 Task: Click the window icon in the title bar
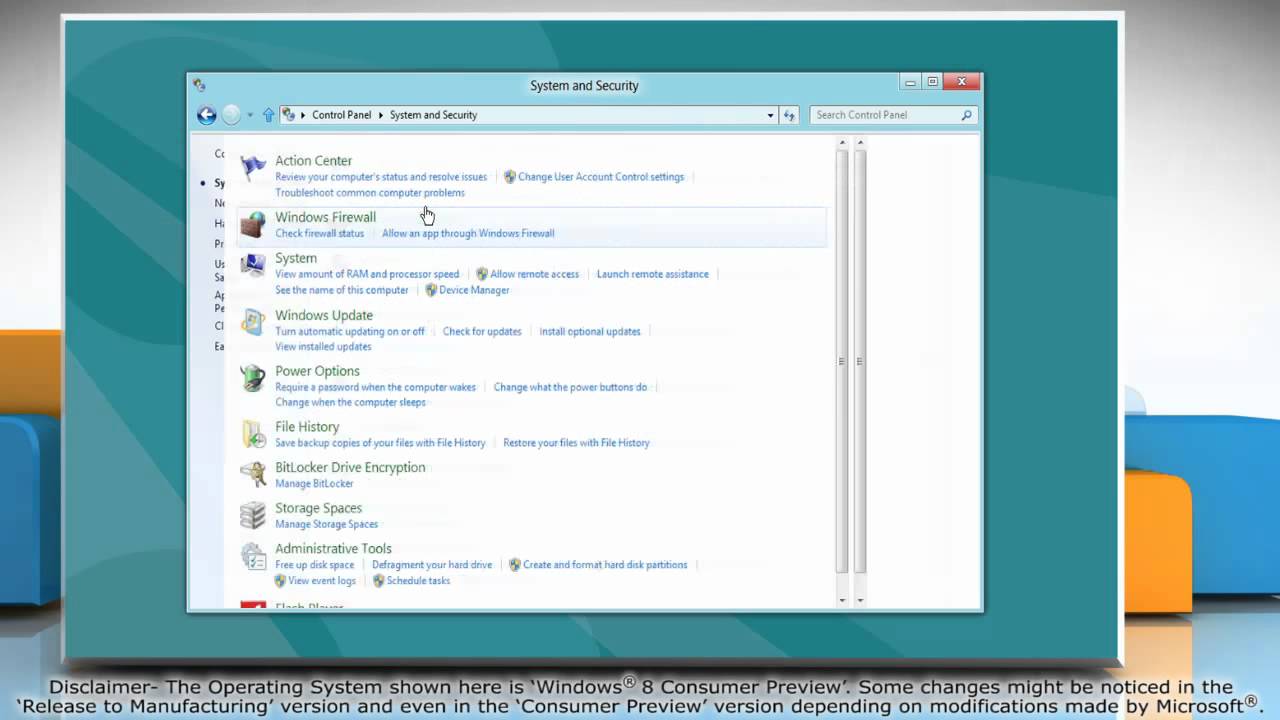(x=199, y=85)
